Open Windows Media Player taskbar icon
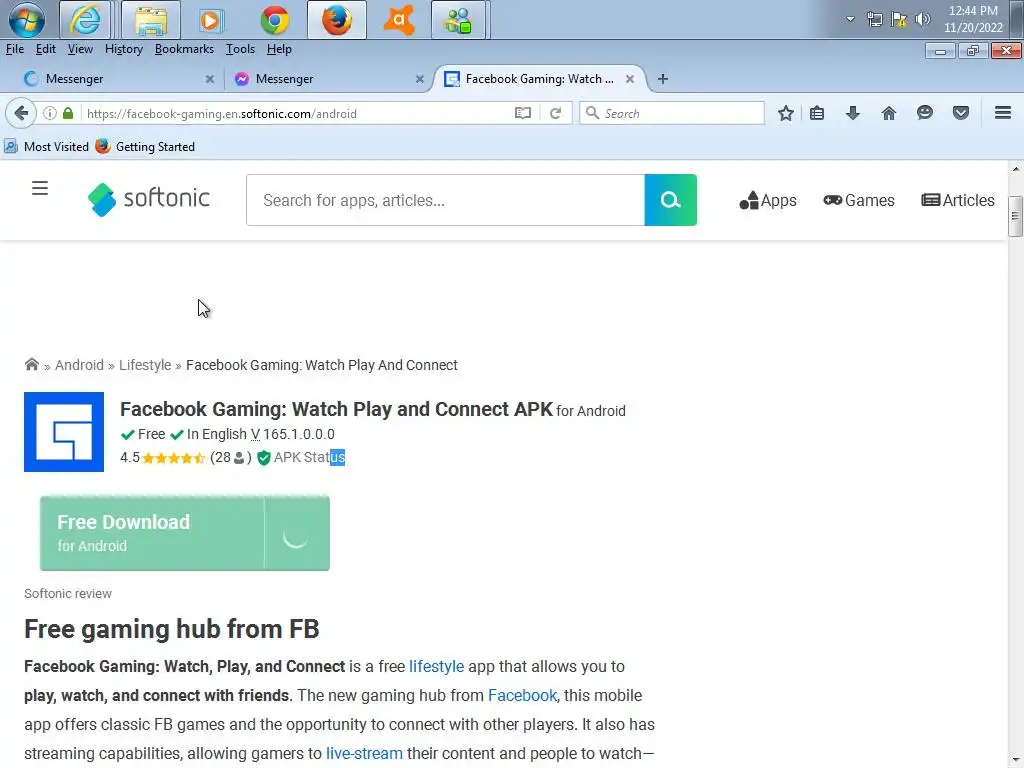The image size is (1024, 768). tap(210, 20)
